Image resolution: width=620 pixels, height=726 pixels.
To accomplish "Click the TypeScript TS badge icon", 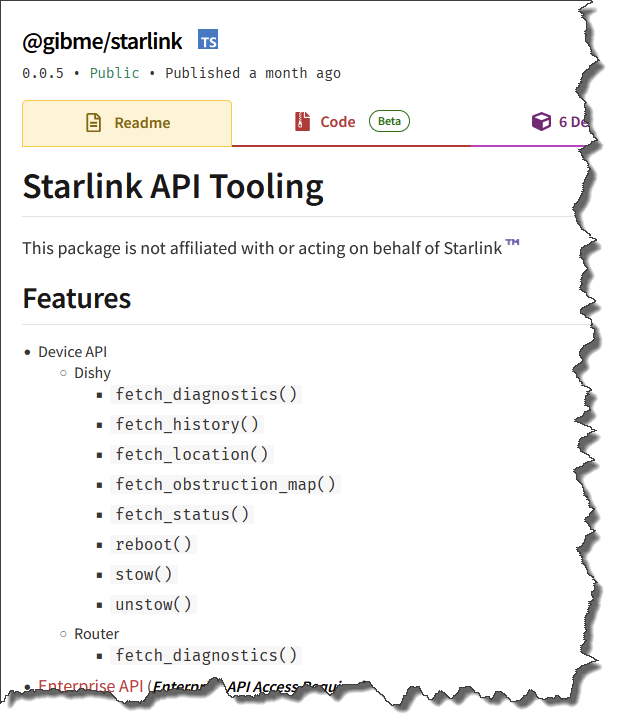I will tap(208, 41).
